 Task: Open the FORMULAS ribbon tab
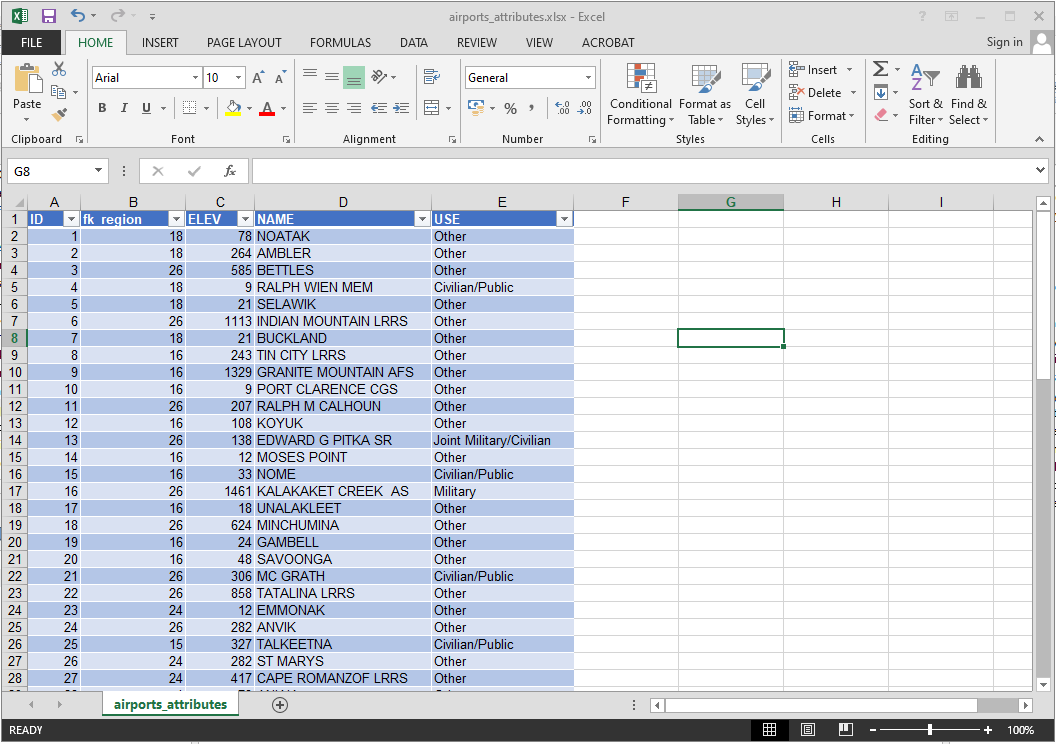(340, 43)
